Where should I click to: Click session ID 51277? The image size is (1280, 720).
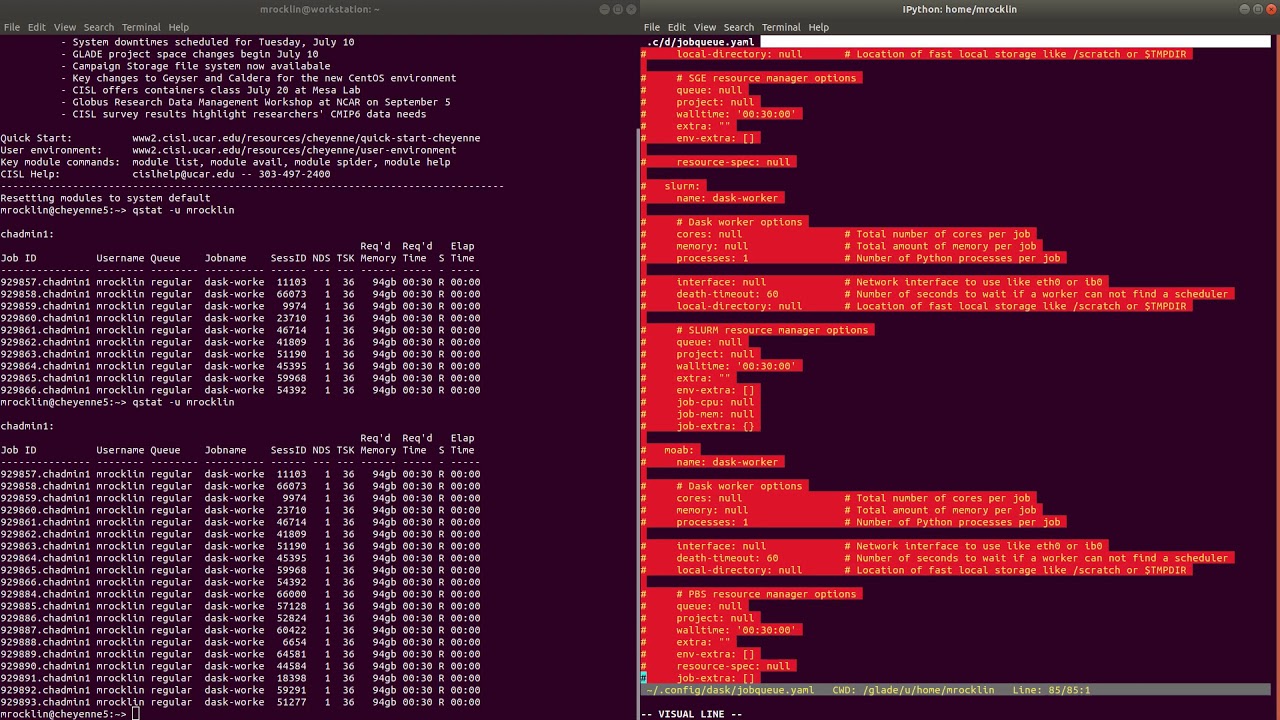tap(291, 702)
